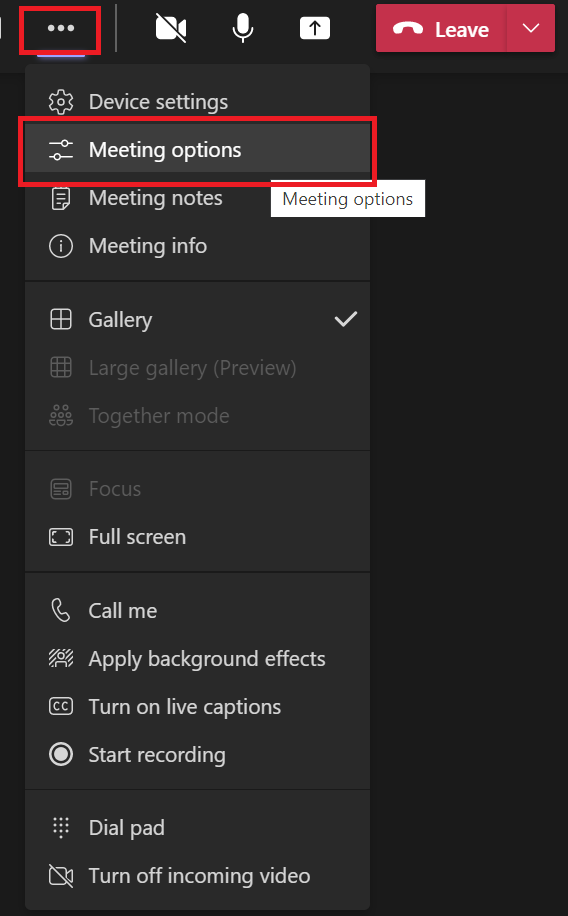Choose Large gallery (Preview) layout
The image size is (568, 916).
click(x=198, y=367)
